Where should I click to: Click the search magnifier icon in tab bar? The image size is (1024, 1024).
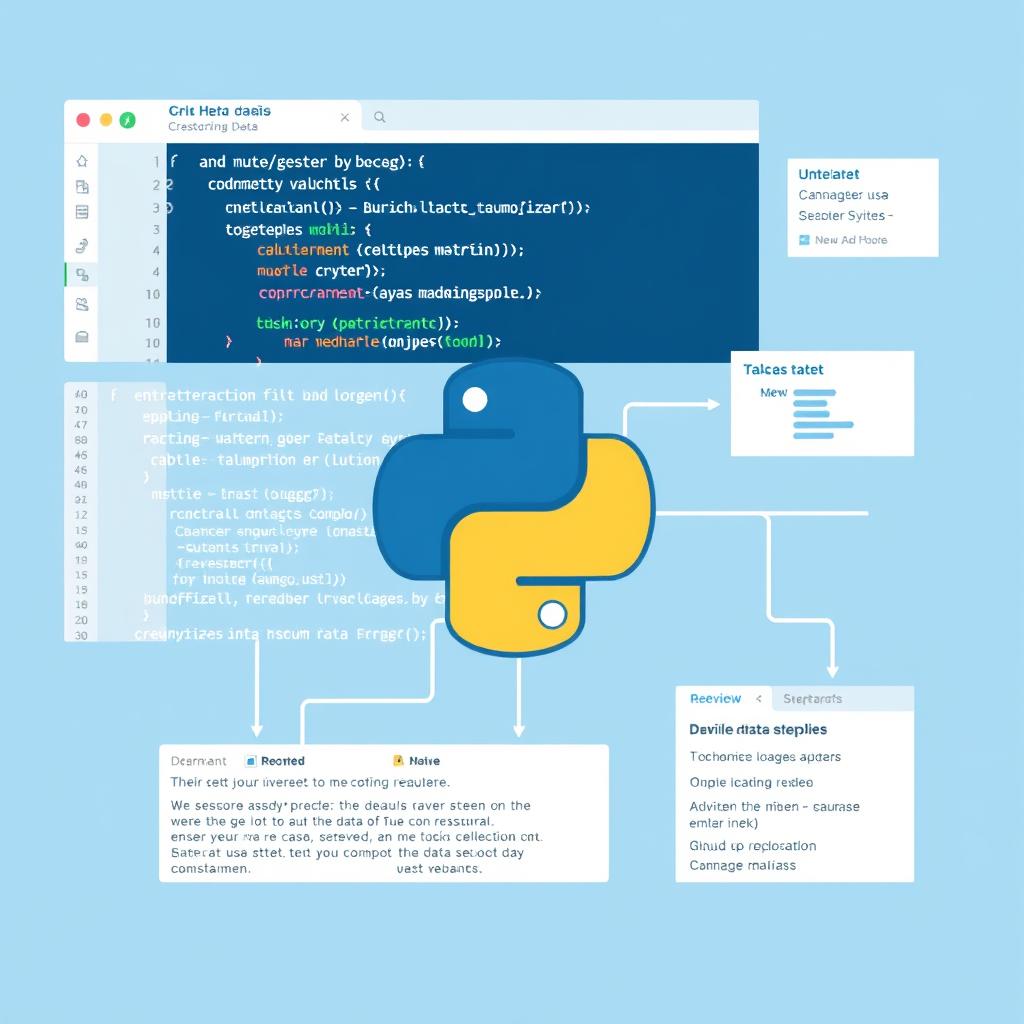380,118
